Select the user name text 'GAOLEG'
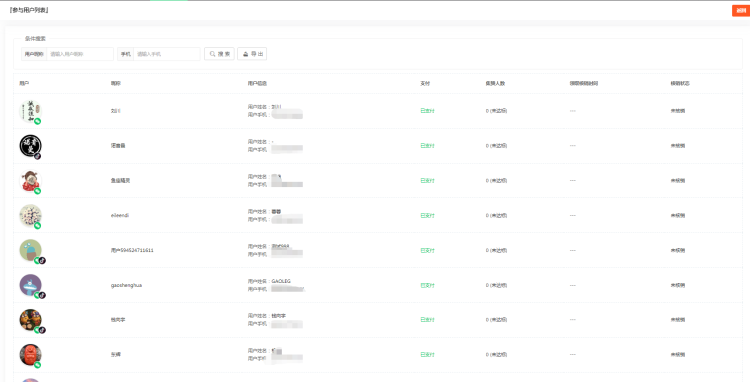This screenshot has height=382, width=750. [x=281, y=281]
